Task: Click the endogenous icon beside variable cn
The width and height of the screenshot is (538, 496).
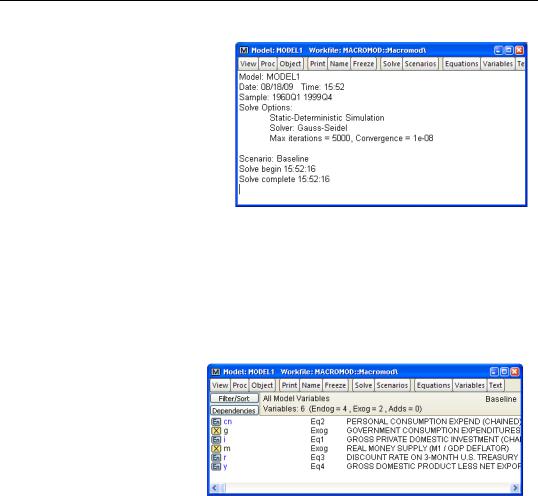Action: tap(216, 422)
